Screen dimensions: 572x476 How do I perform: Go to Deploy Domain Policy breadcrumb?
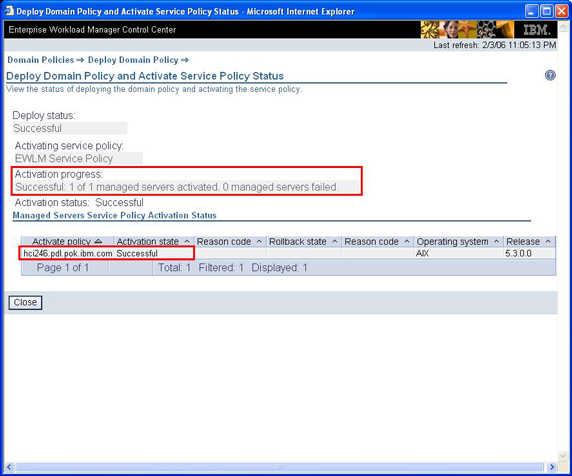point(133,60)
